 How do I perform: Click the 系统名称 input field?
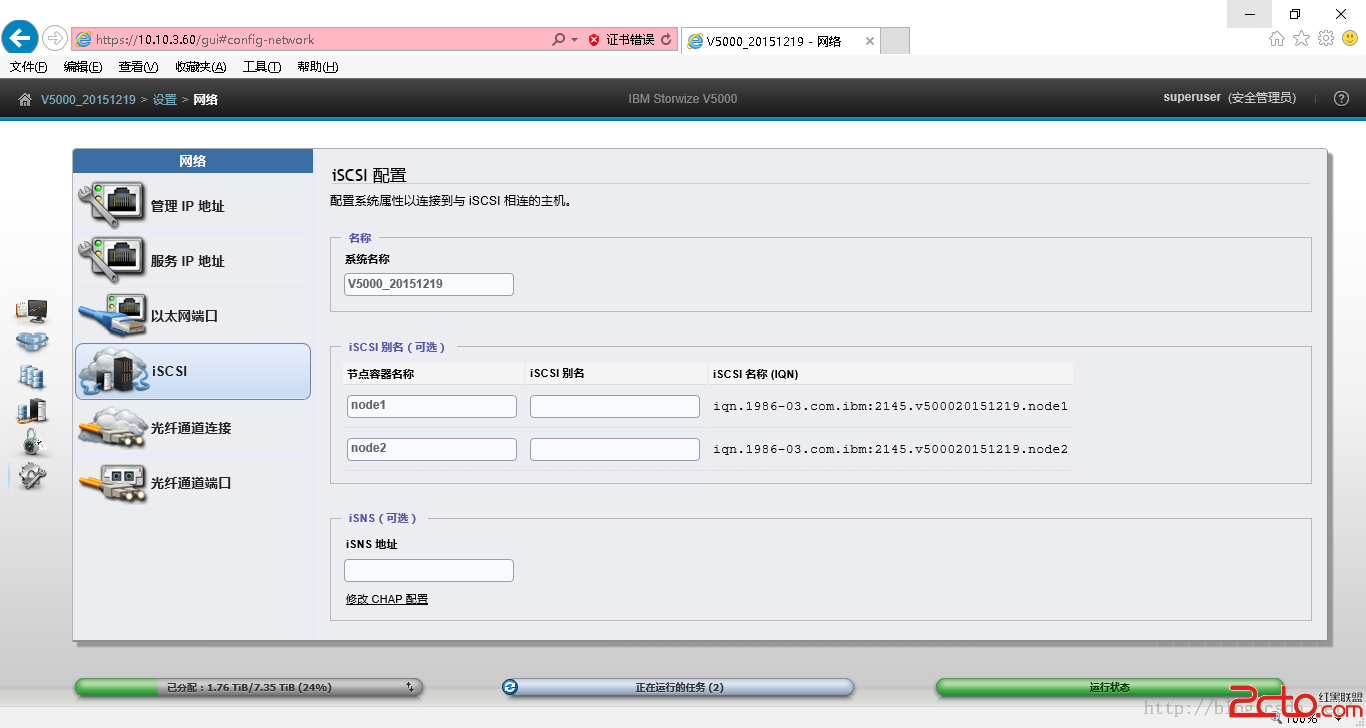pos(429,284)
